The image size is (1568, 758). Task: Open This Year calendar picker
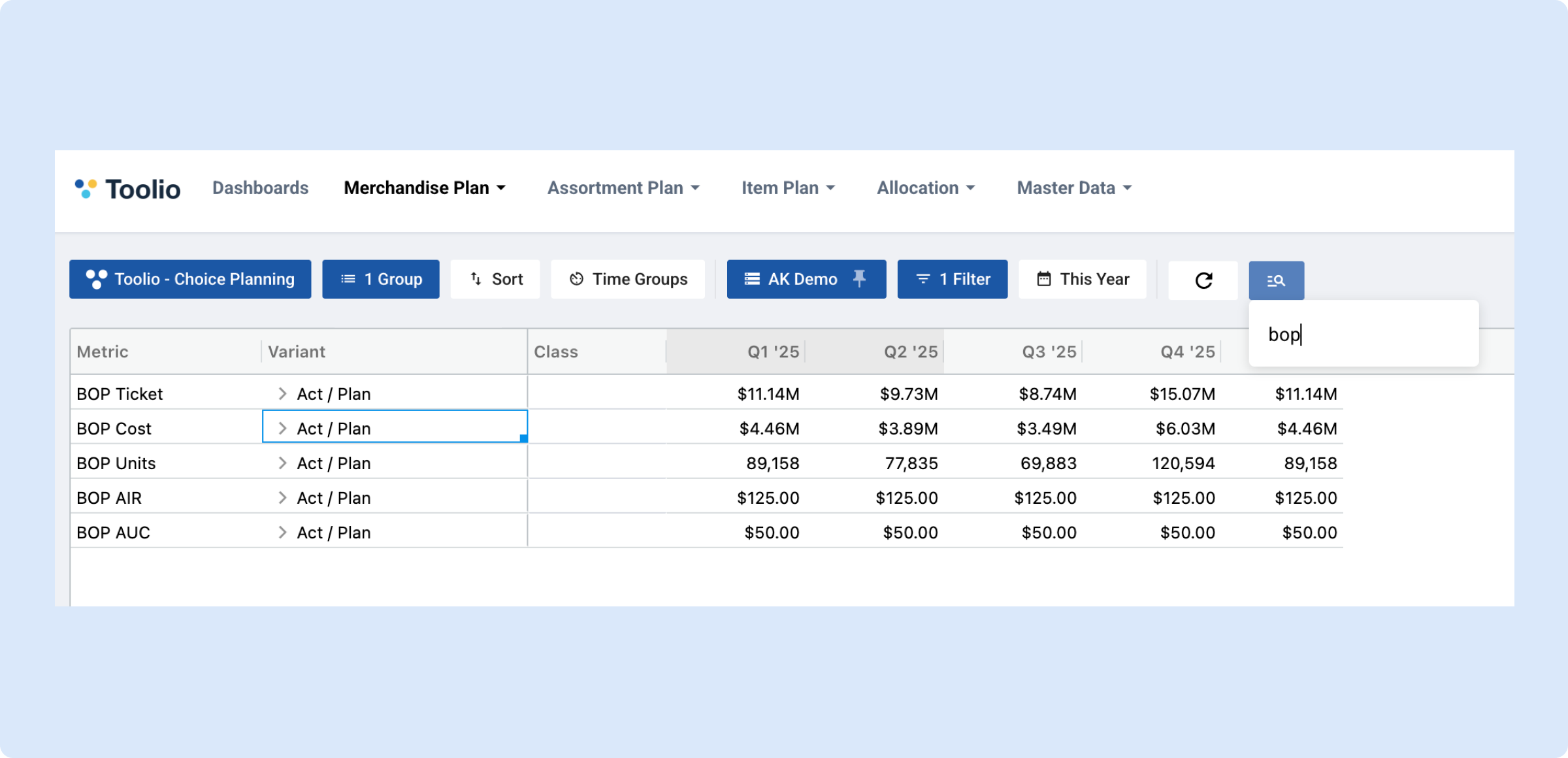[x=1082, y=280]
